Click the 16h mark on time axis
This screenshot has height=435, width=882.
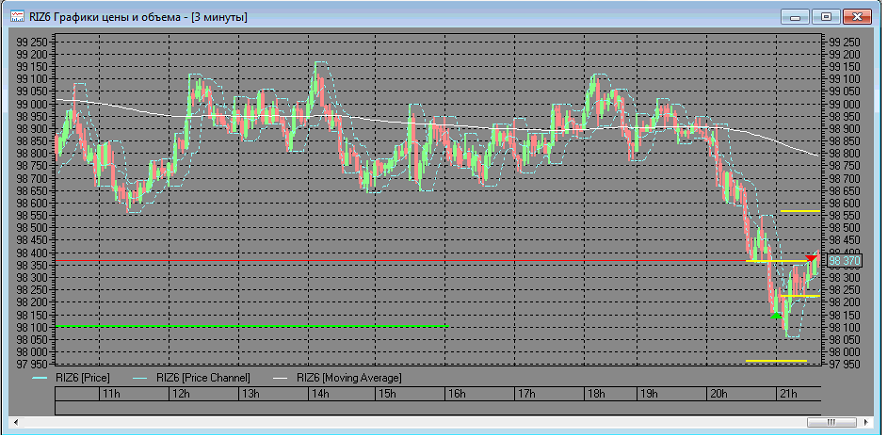(x=456, y=396)
